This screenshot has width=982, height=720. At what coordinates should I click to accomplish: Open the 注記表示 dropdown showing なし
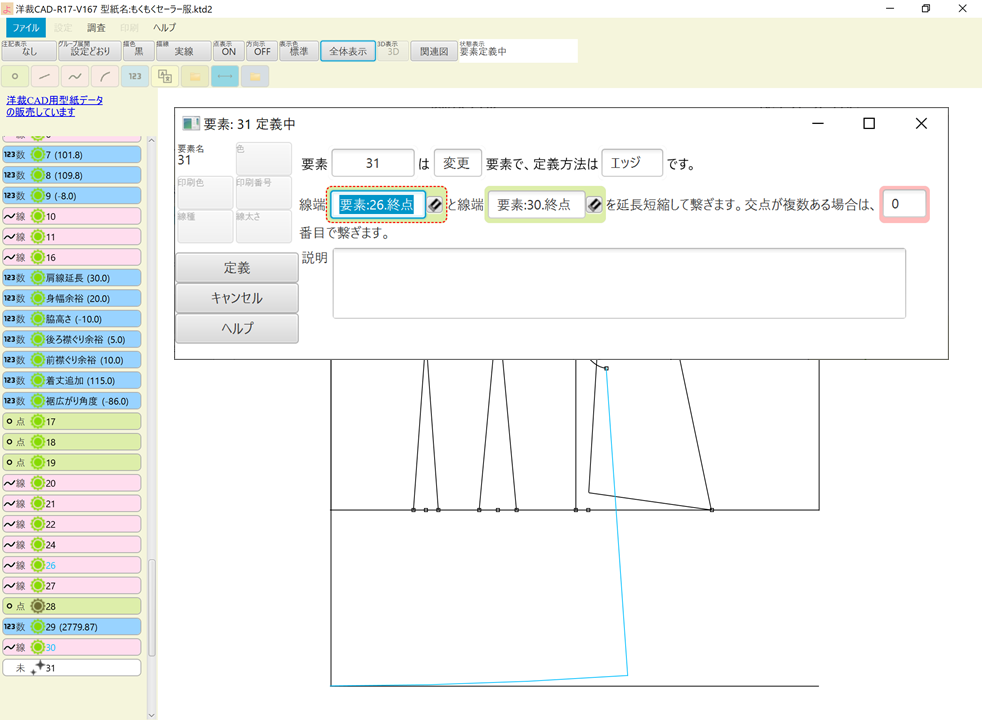click(28, 50)
